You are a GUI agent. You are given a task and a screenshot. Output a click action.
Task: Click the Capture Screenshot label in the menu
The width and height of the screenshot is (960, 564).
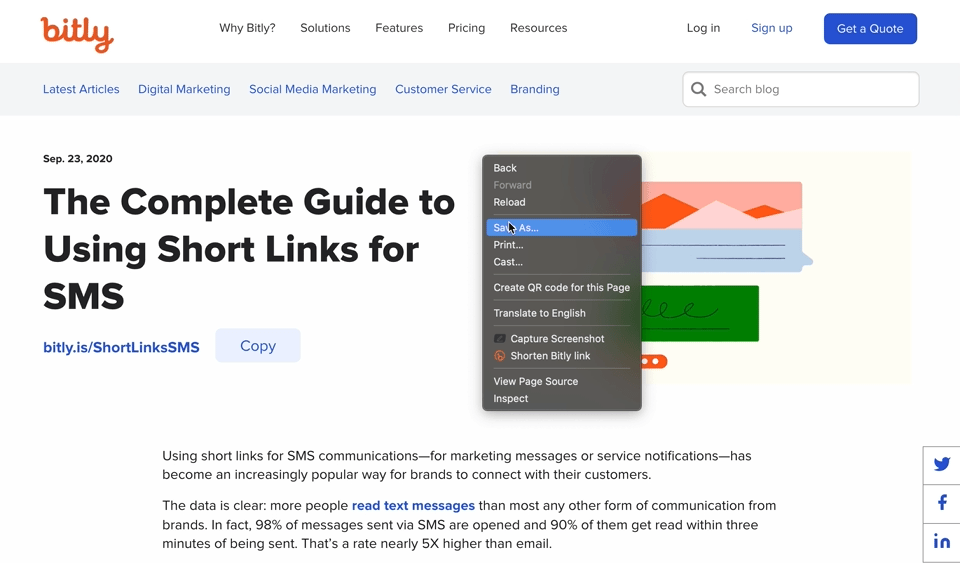[x=557, y=339]
